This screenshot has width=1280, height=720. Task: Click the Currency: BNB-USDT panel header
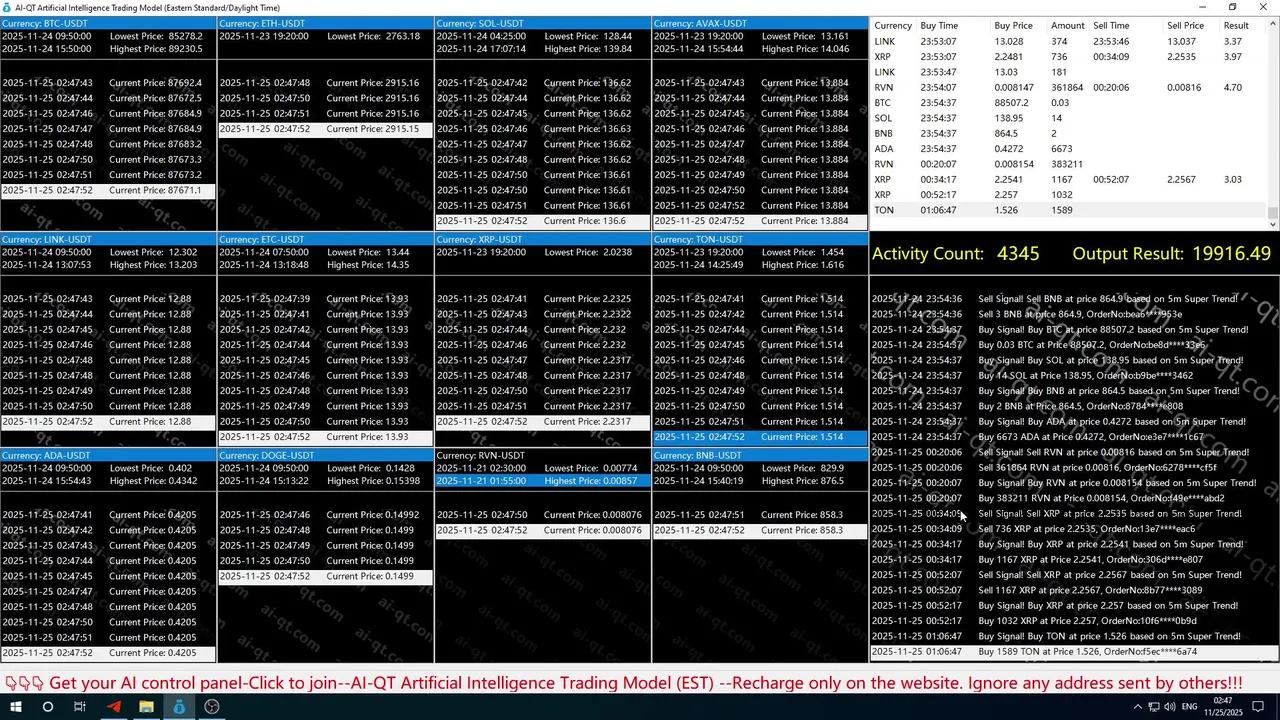[760, 455]
